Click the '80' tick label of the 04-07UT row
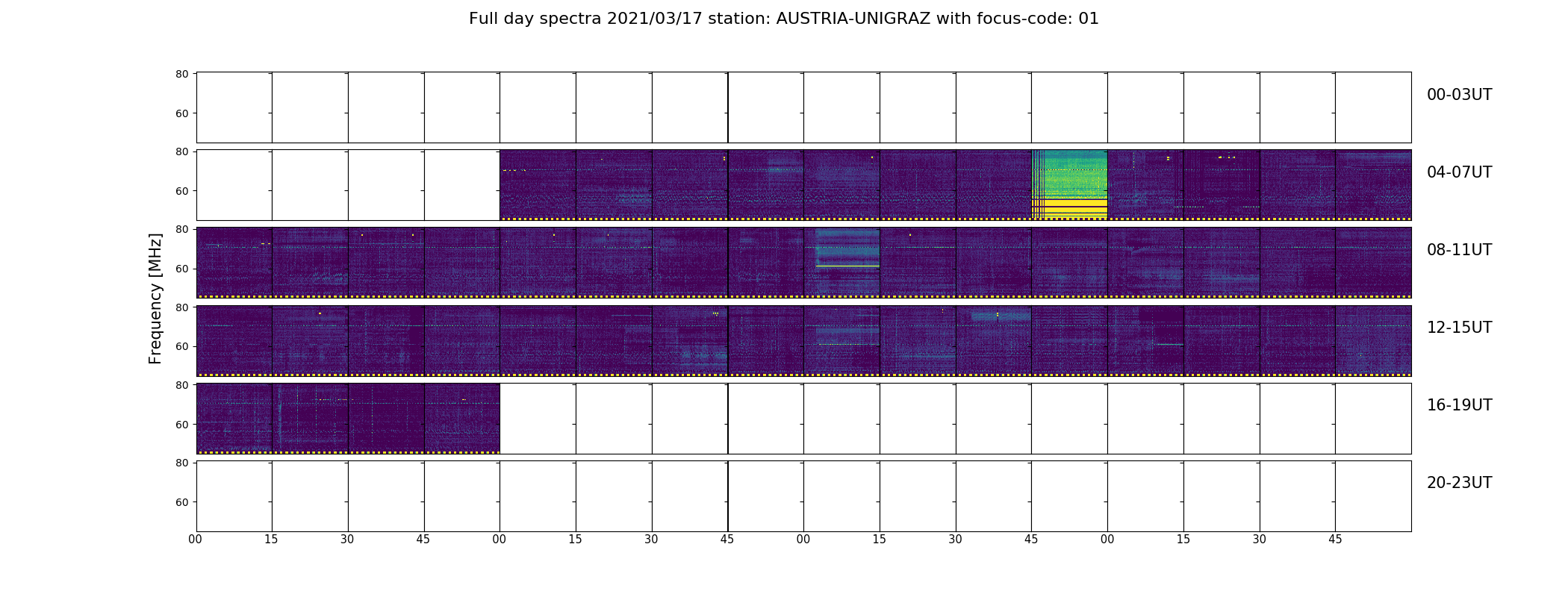1568x597 pixels. (x=181, y=151)
